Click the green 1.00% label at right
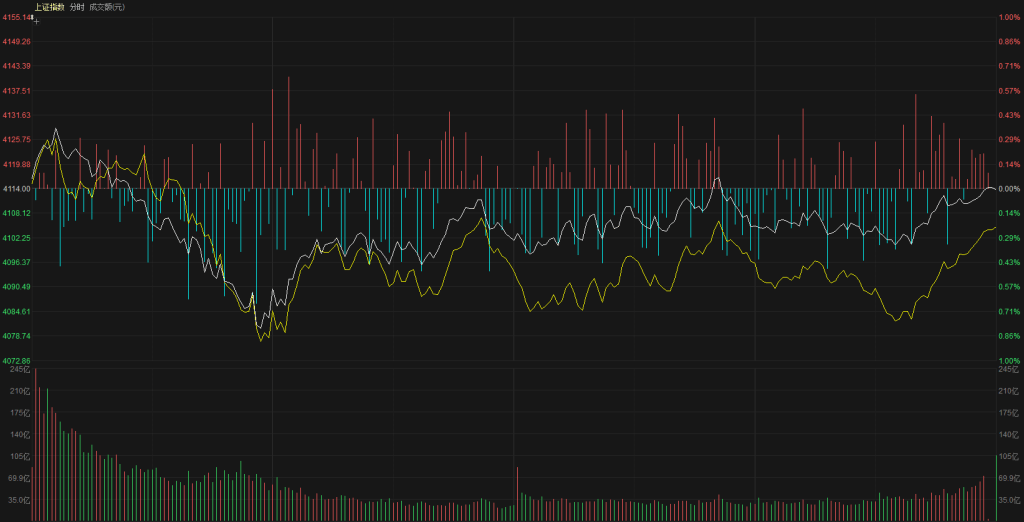Screen dimensions: 1024x522 (x=1008, y=360)
